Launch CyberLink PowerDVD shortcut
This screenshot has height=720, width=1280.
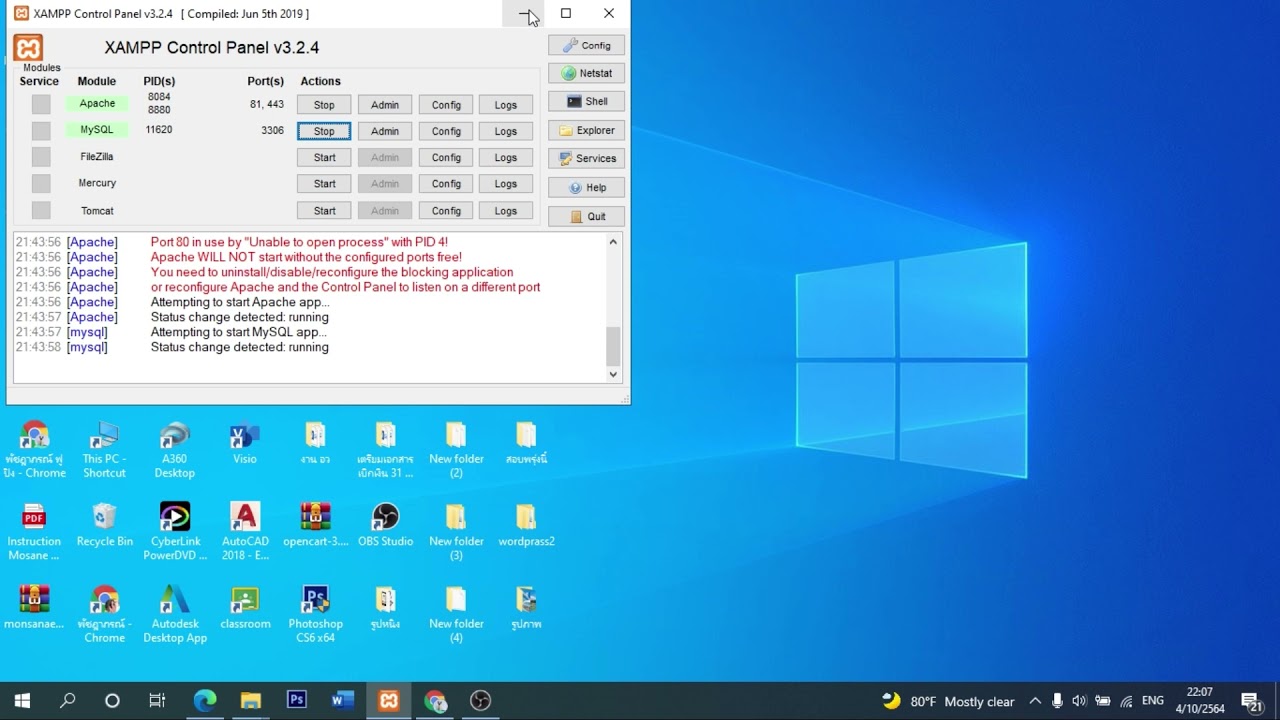pos(175,532)
